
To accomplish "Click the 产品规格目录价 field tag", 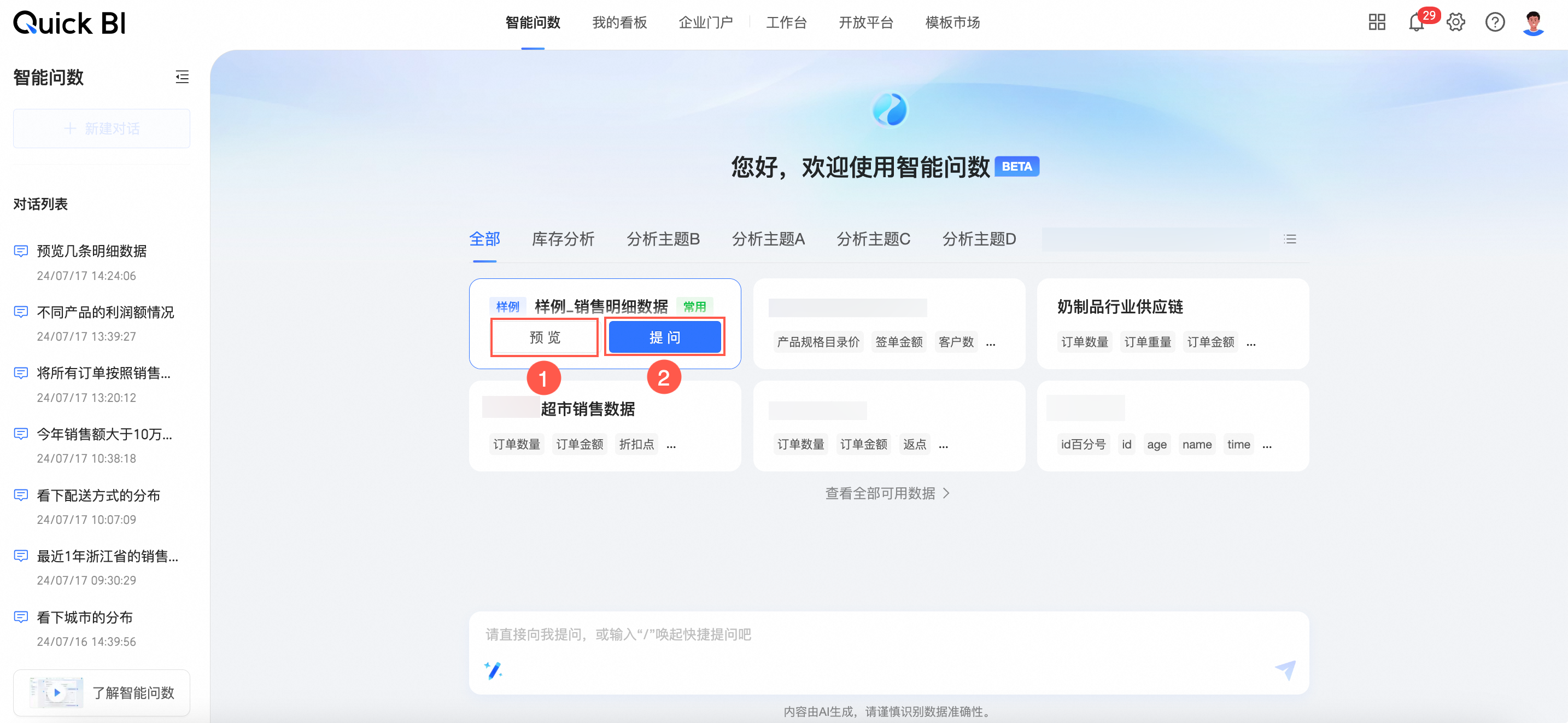I will click(818, 342).
